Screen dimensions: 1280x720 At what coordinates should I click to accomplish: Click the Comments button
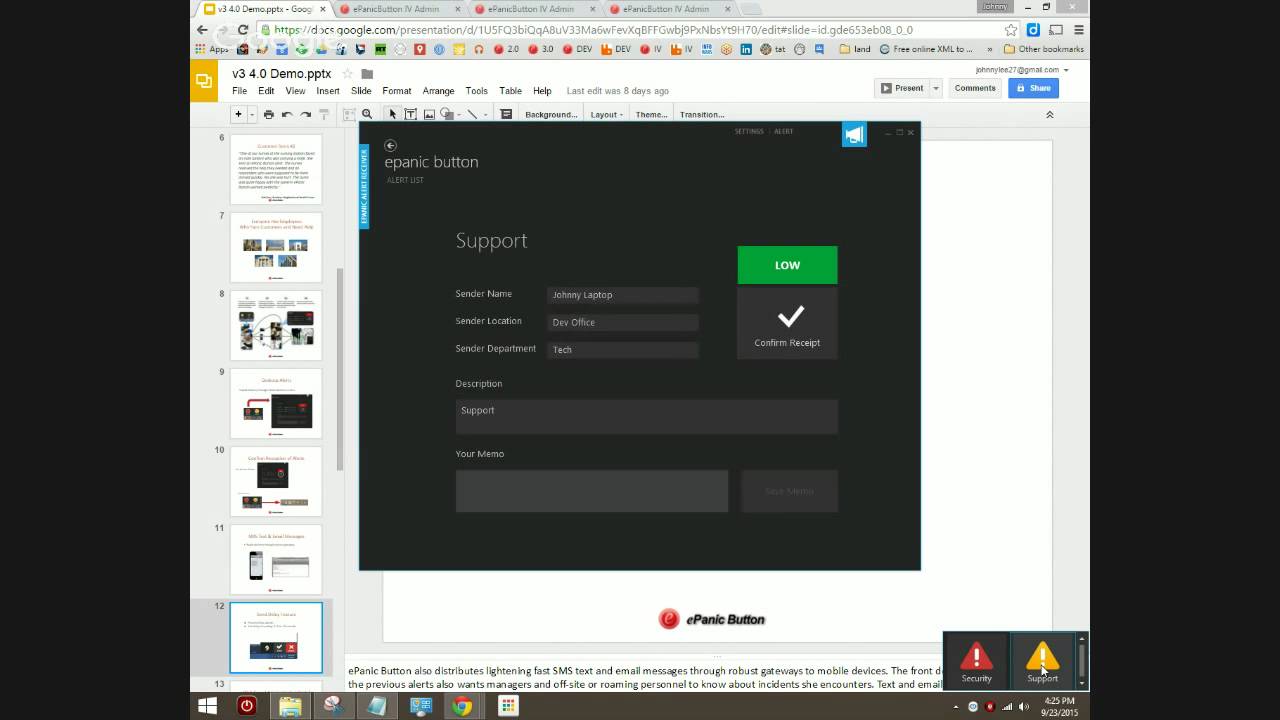point(975,88)
